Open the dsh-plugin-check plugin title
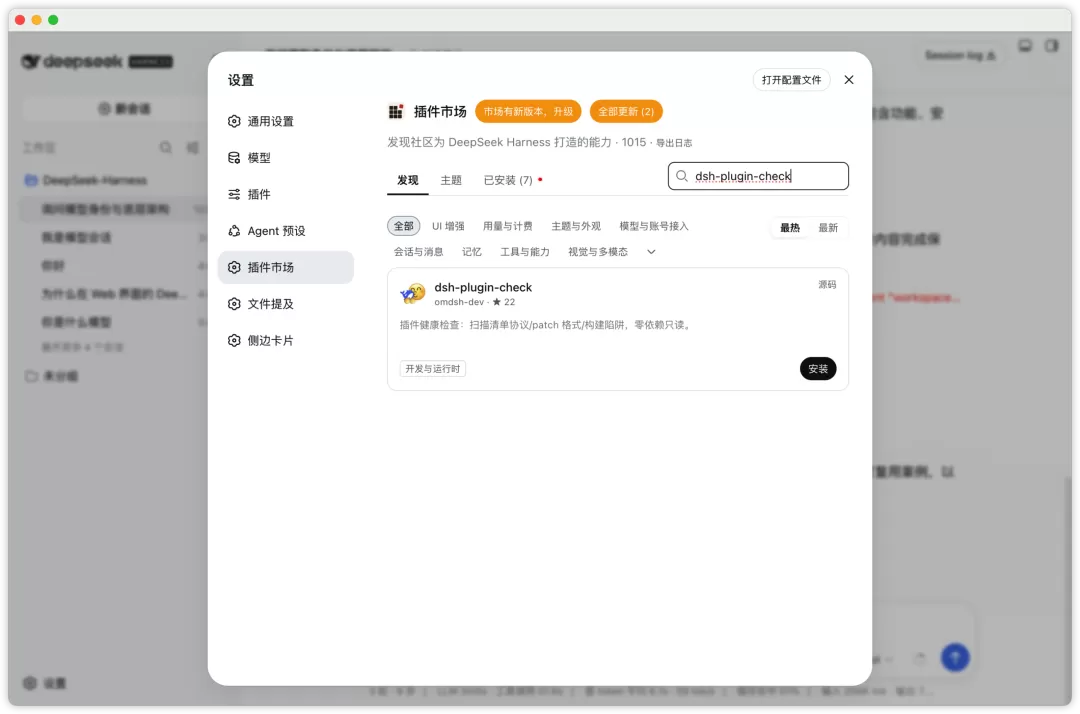Viewport: 1080px width, 714px height. pyautogui.click(x=483, y=287)
